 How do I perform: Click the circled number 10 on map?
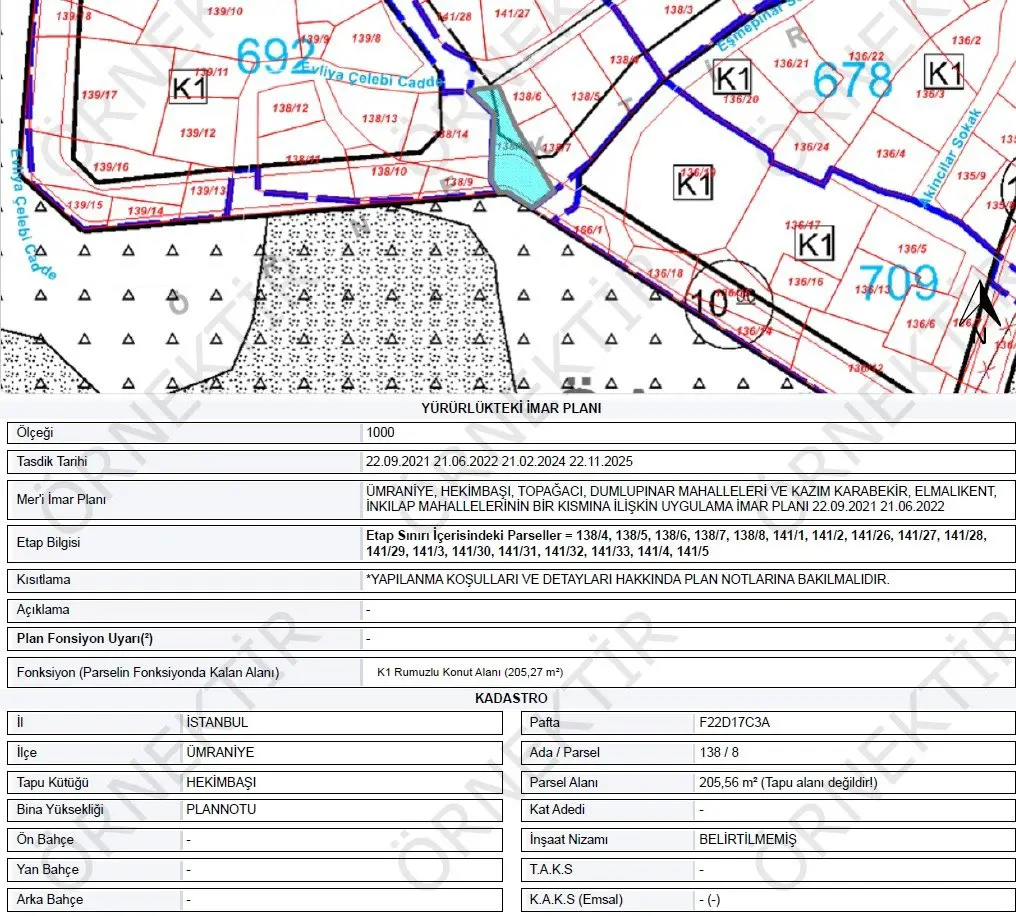(729, 304)
